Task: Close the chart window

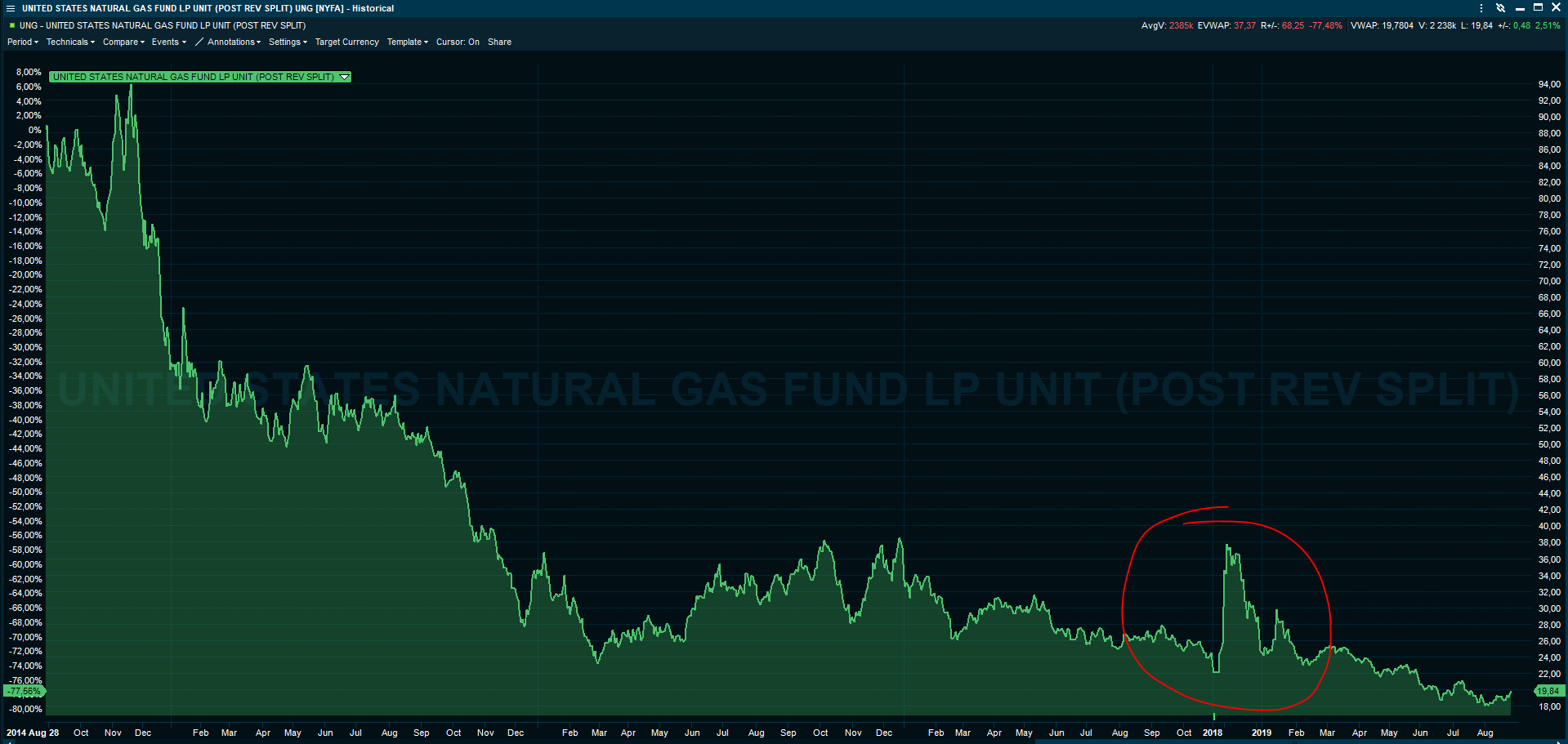Action: tap(1556, 7)
